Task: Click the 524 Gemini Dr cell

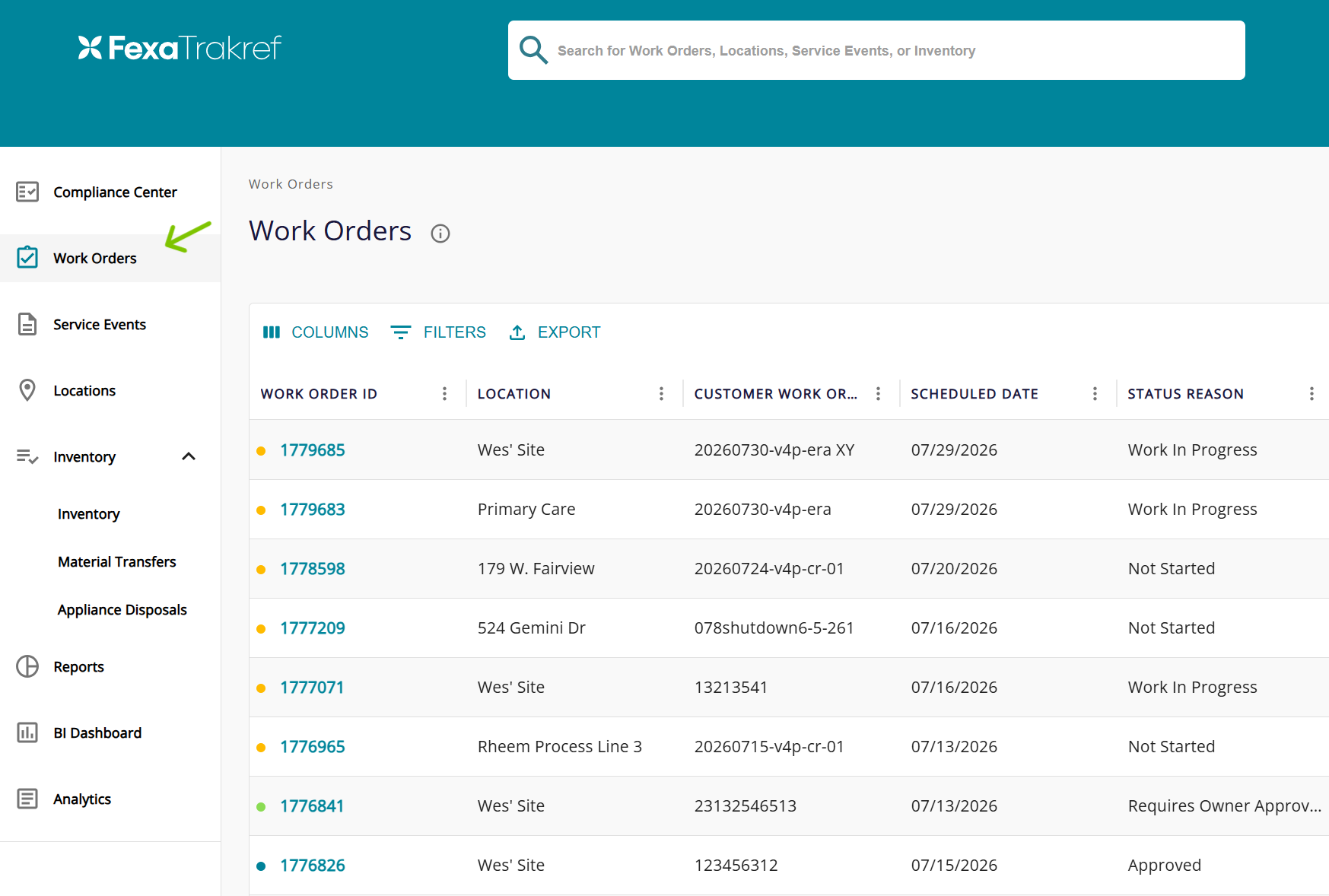Action: pos(532,628)
